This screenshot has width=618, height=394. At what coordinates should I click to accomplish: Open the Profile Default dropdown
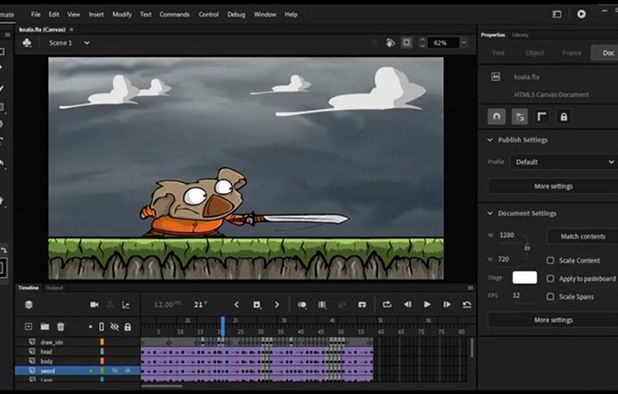pos(564,162)
